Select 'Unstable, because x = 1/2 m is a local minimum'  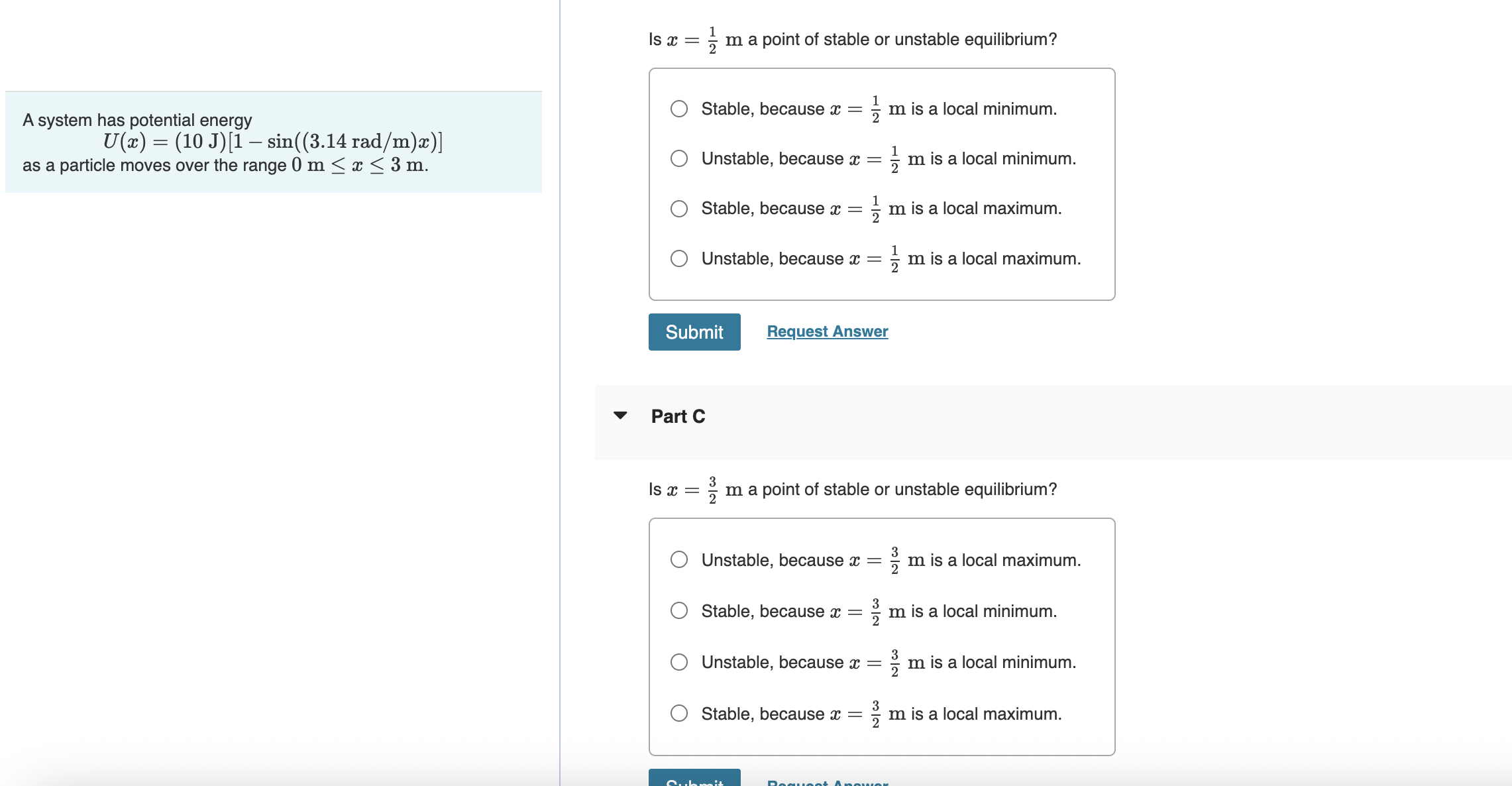pyautogui.click(x=679, y=158)
